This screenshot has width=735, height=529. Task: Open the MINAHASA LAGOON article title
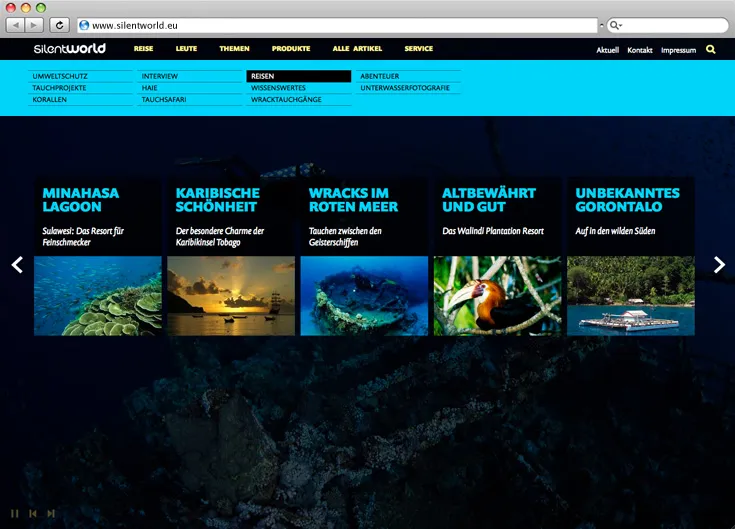(81, 200)
